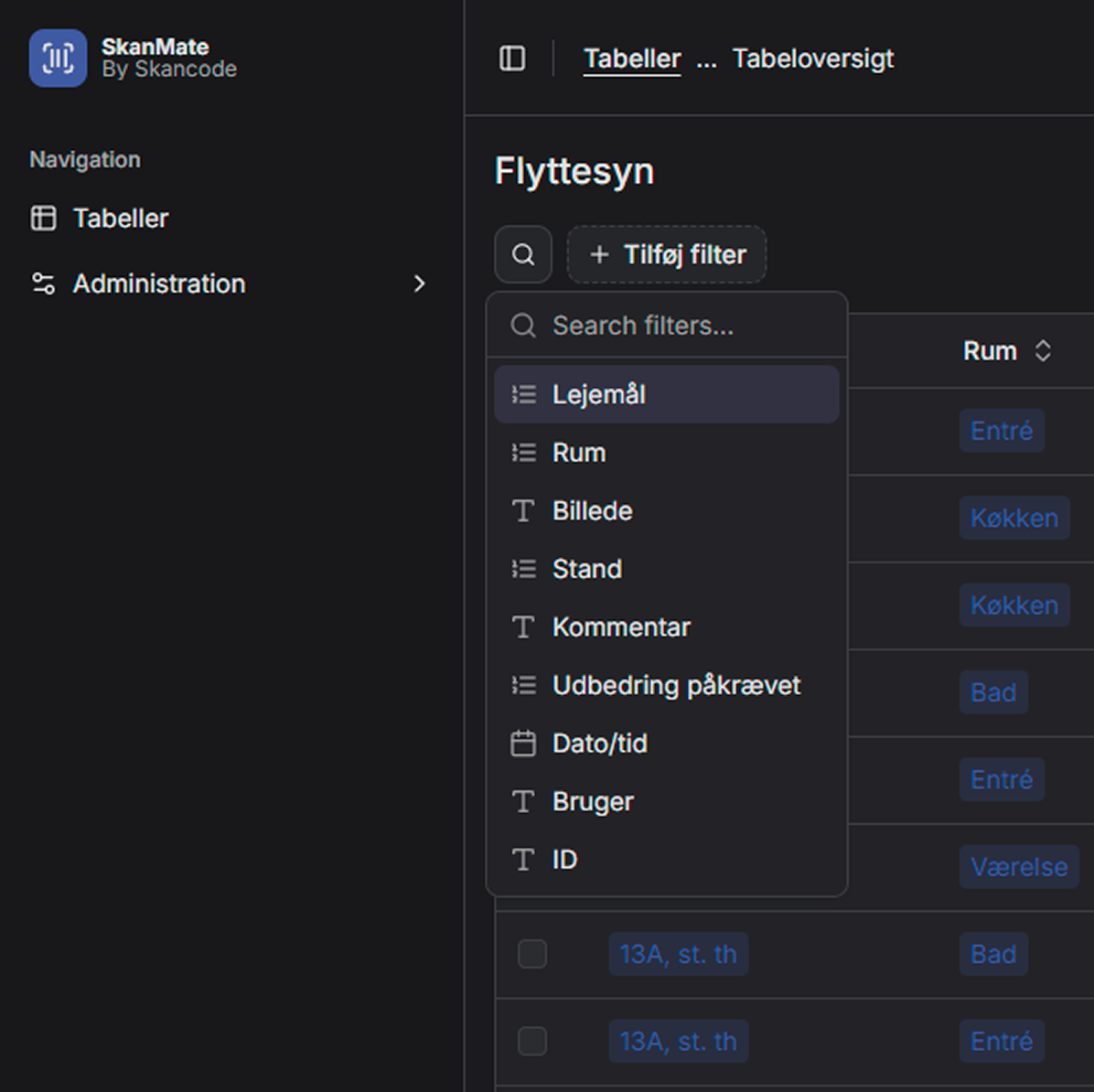Select the list icon next to Rum filter
Viewport: 1094px width, 1092px height.
click(523, 452)
